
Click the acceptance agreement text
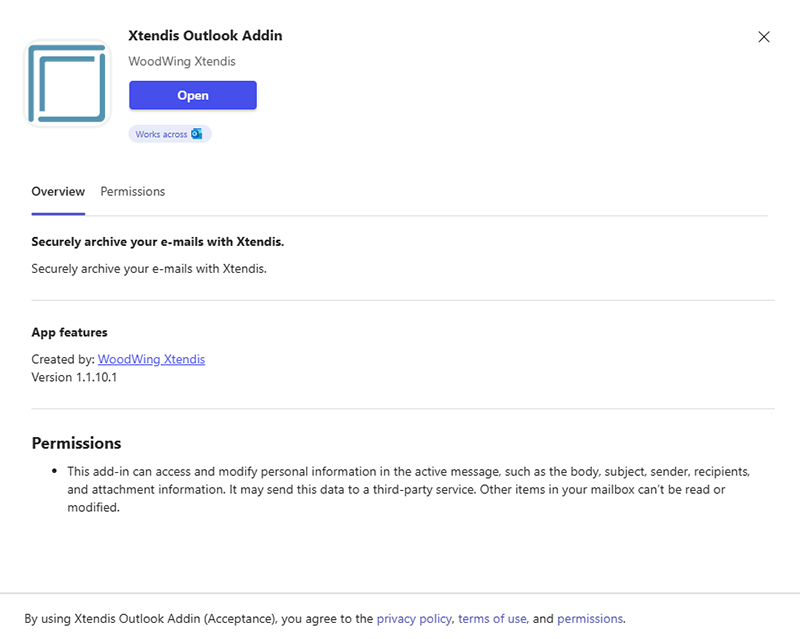click(186, 618)
